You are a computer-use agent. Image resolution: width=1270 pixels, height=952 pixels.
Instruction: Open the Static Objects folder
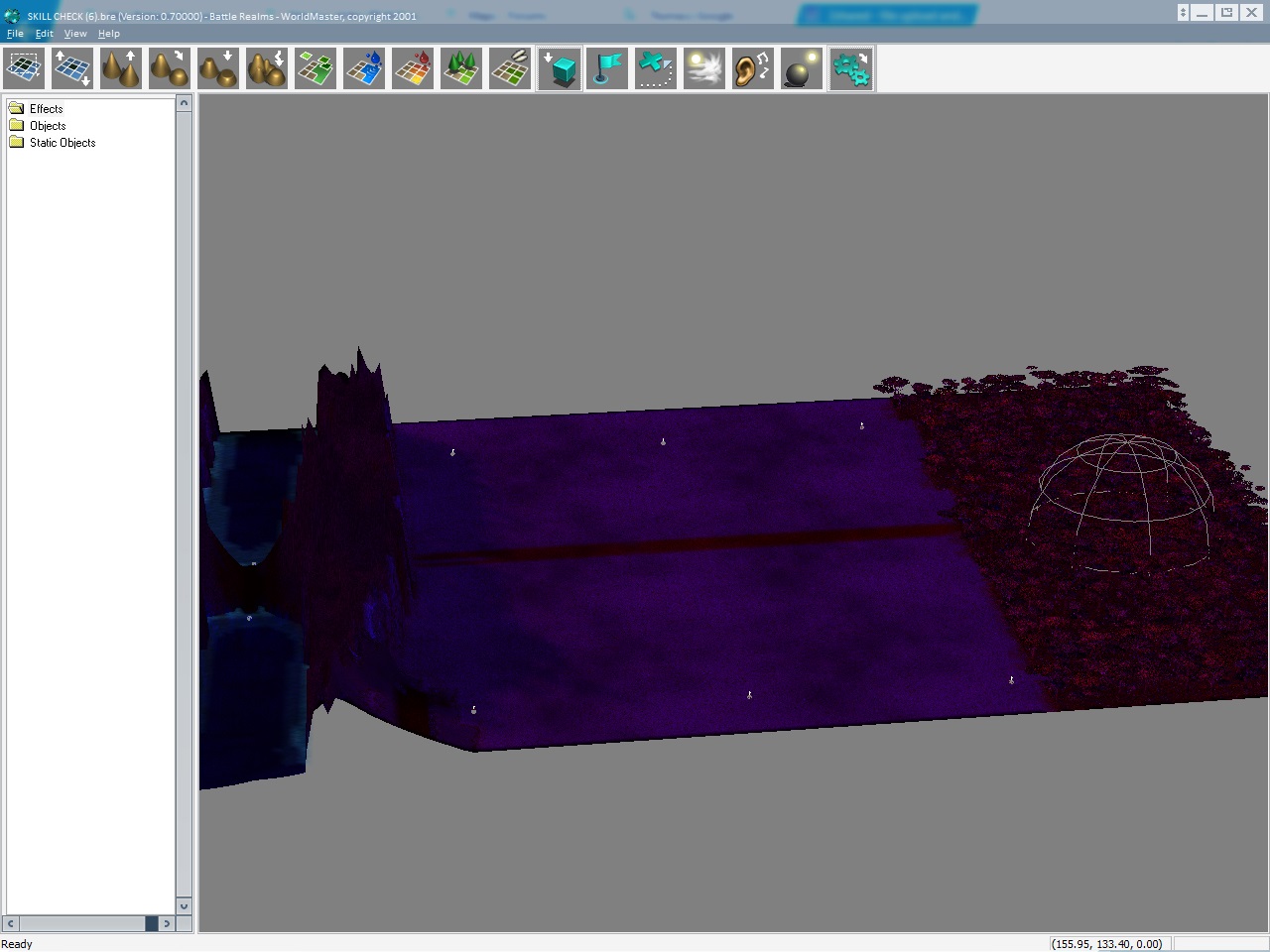(62, 143)
